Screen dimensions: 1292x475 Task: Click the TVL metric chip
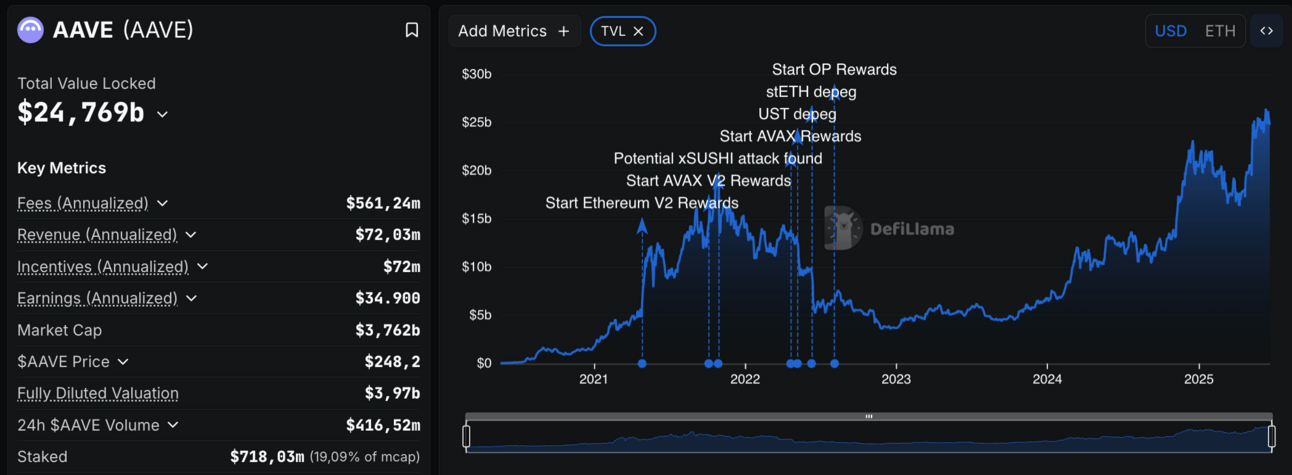click(x=622, y=31)
